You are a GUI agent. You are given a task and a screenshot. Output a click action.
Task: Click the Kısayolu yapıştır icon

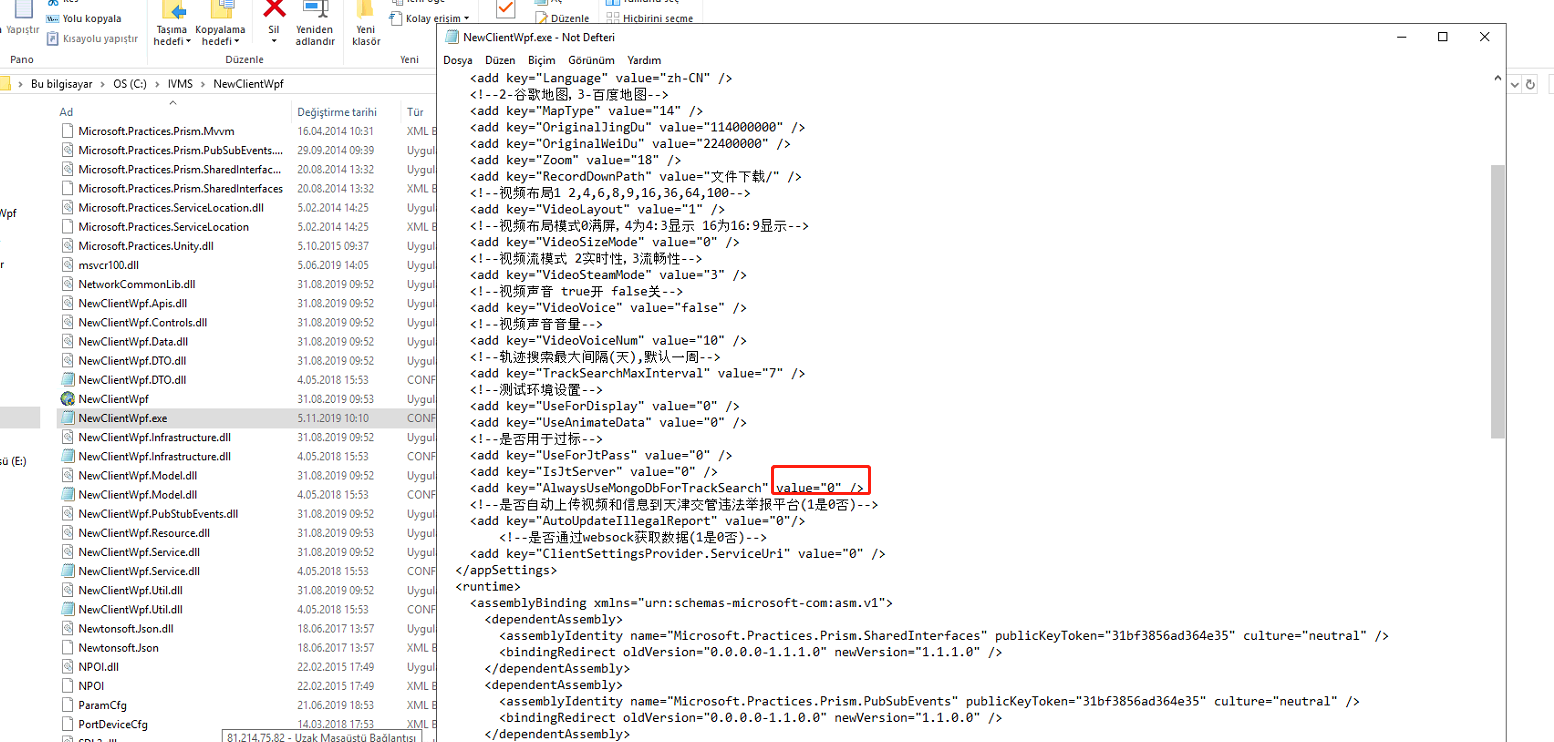(x=53, y=38)
